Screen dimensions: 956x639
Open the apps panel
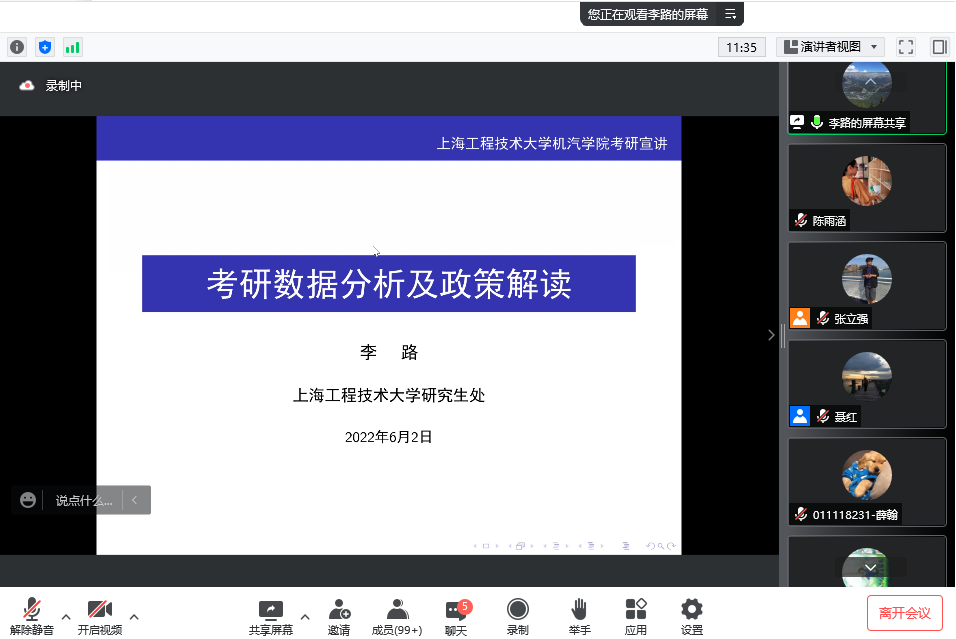[635, 616]
